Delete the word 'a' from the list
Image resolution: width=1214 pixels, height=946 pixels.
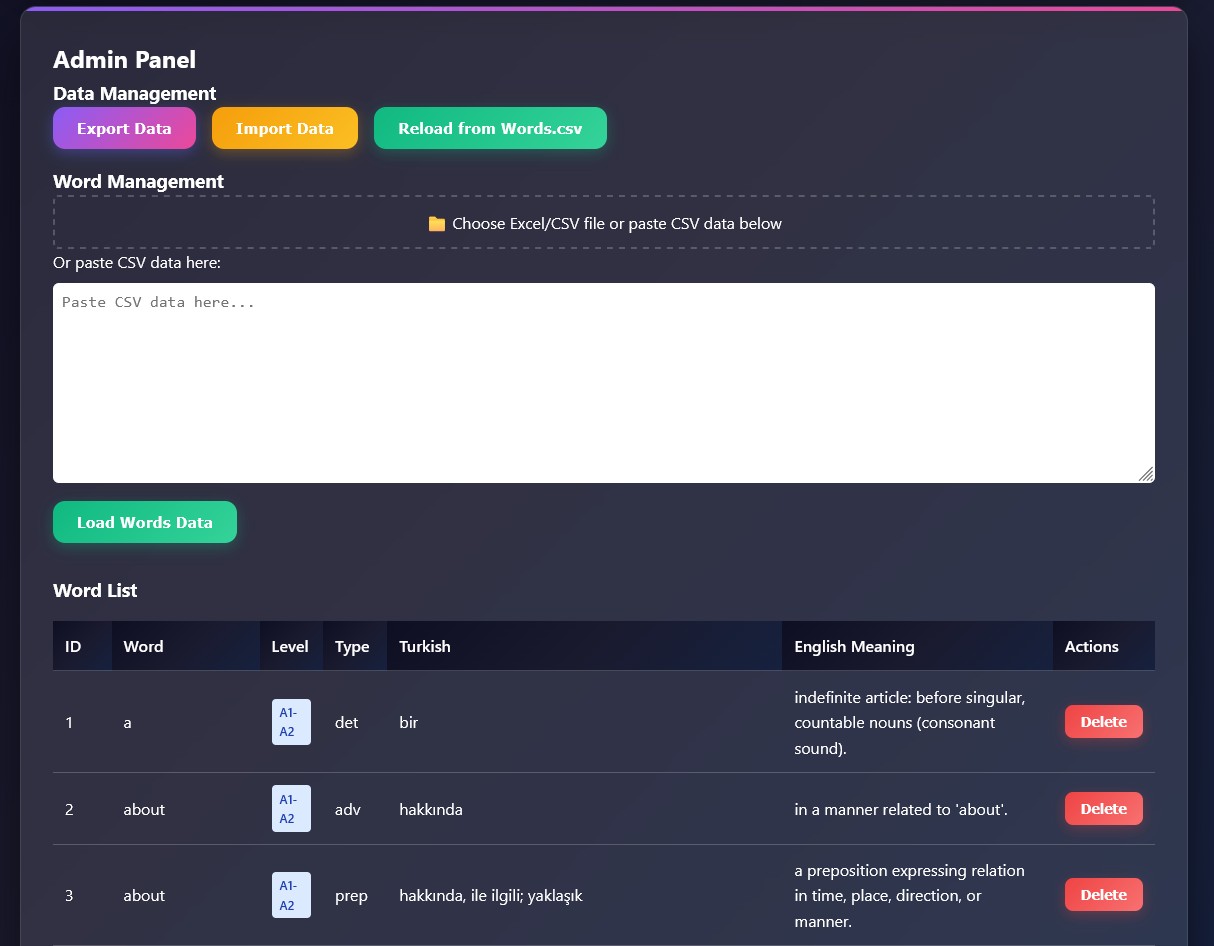point(1103,721)
